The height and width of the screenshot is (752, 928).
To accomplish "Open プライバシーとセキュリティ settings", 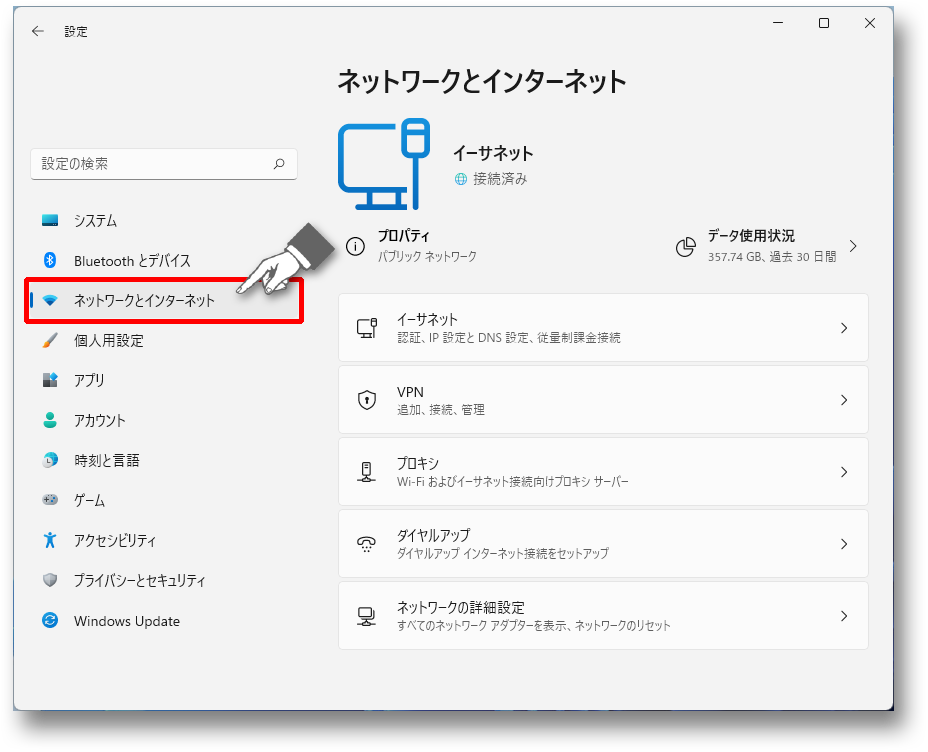I will 164,580.
